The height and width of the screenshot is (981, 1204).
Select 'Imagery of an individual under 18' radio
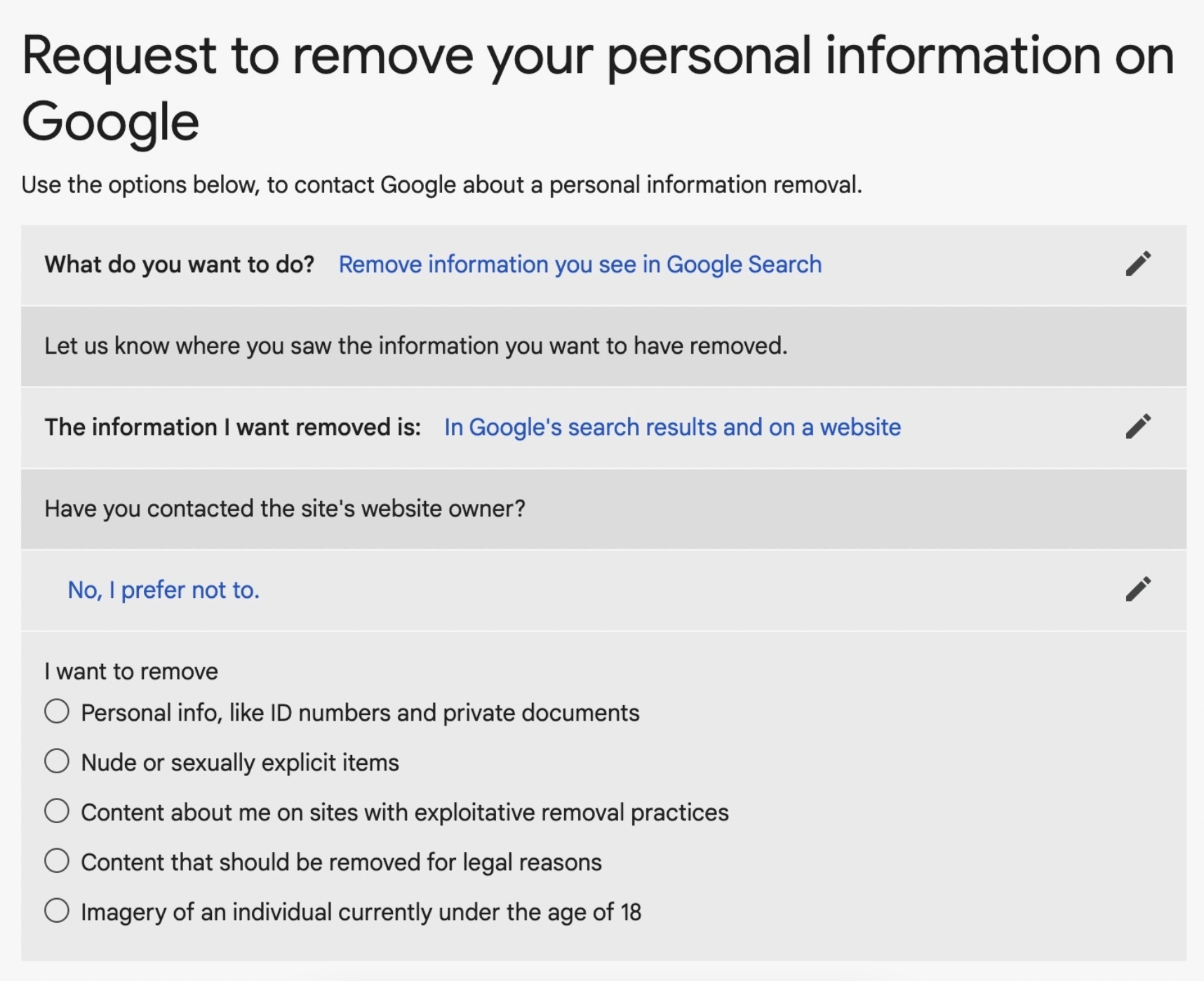57,911
